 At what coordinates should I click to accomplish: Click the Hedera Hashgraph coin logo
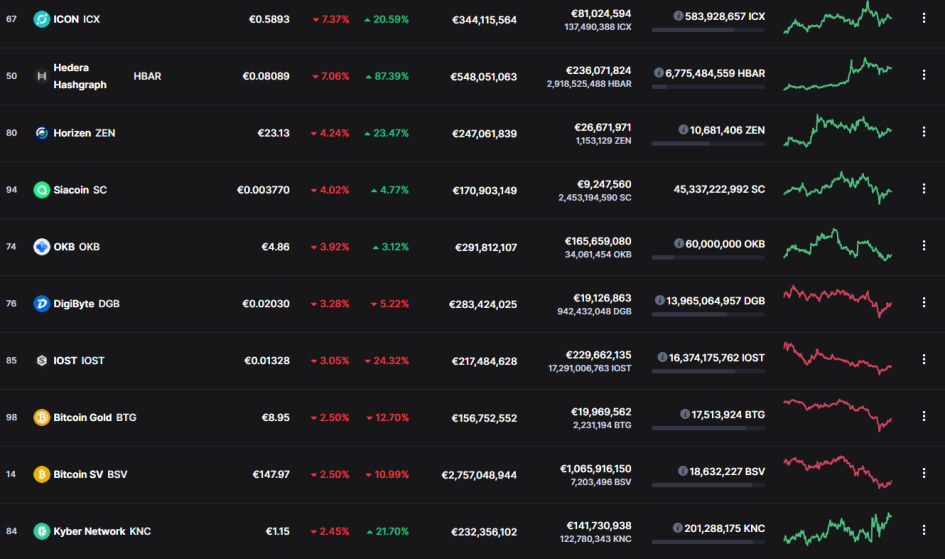point(42,76)
